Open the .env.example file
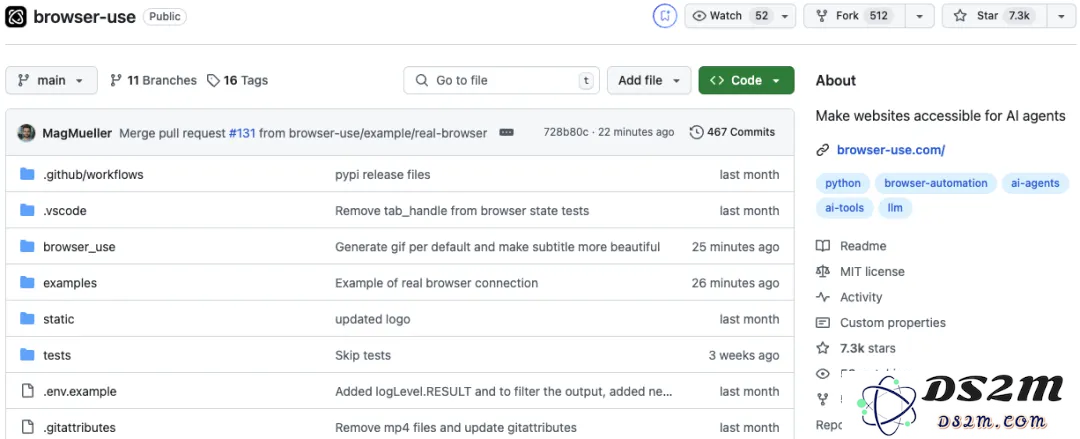1080x439 pixels. click(x=80, y=391)
